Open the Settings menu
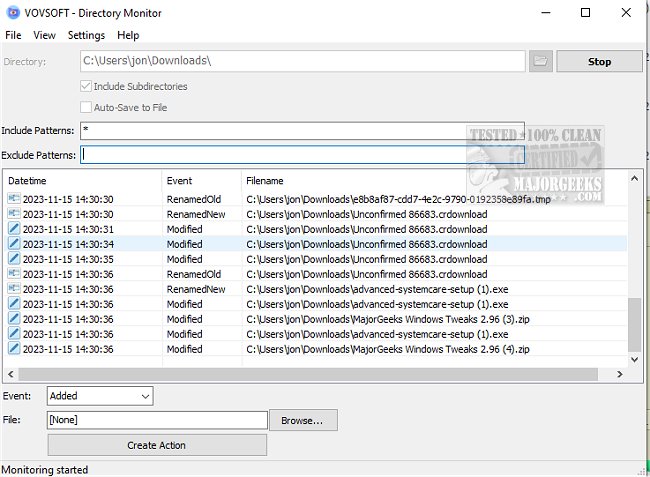This screenshot has height=477, width=650. pos(86,35)
